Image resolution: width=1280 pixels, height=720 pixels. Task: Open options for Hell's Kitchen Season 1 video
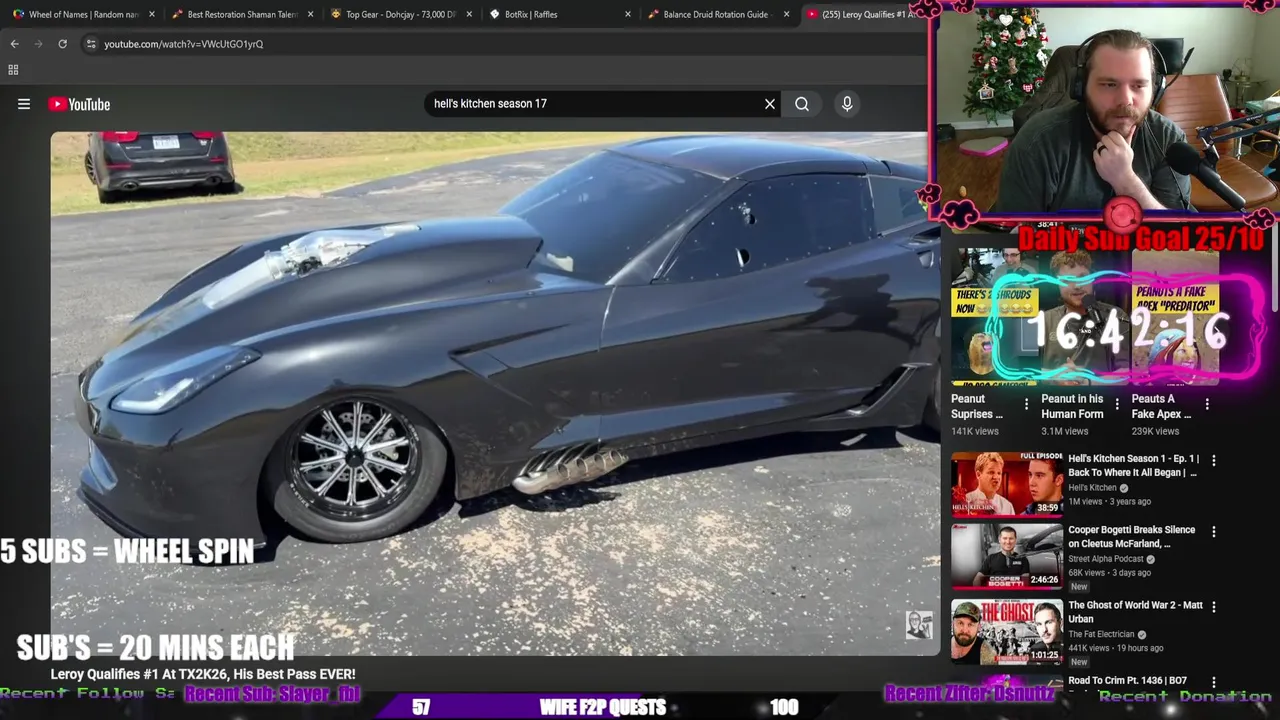coord(1214,461)
